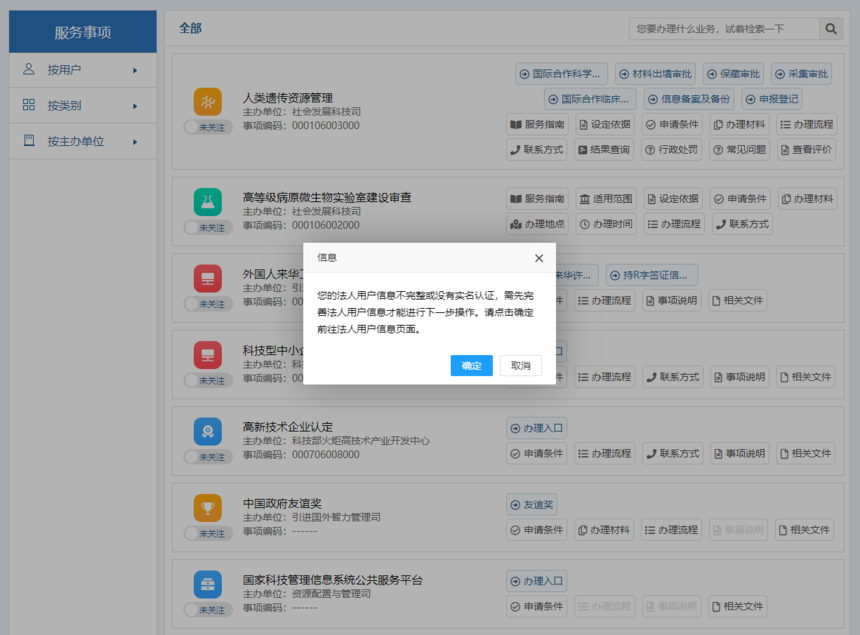This screenshot has height=635, width=860.
Task: Open 采集审批 entry button
Action: pos(801,73)
